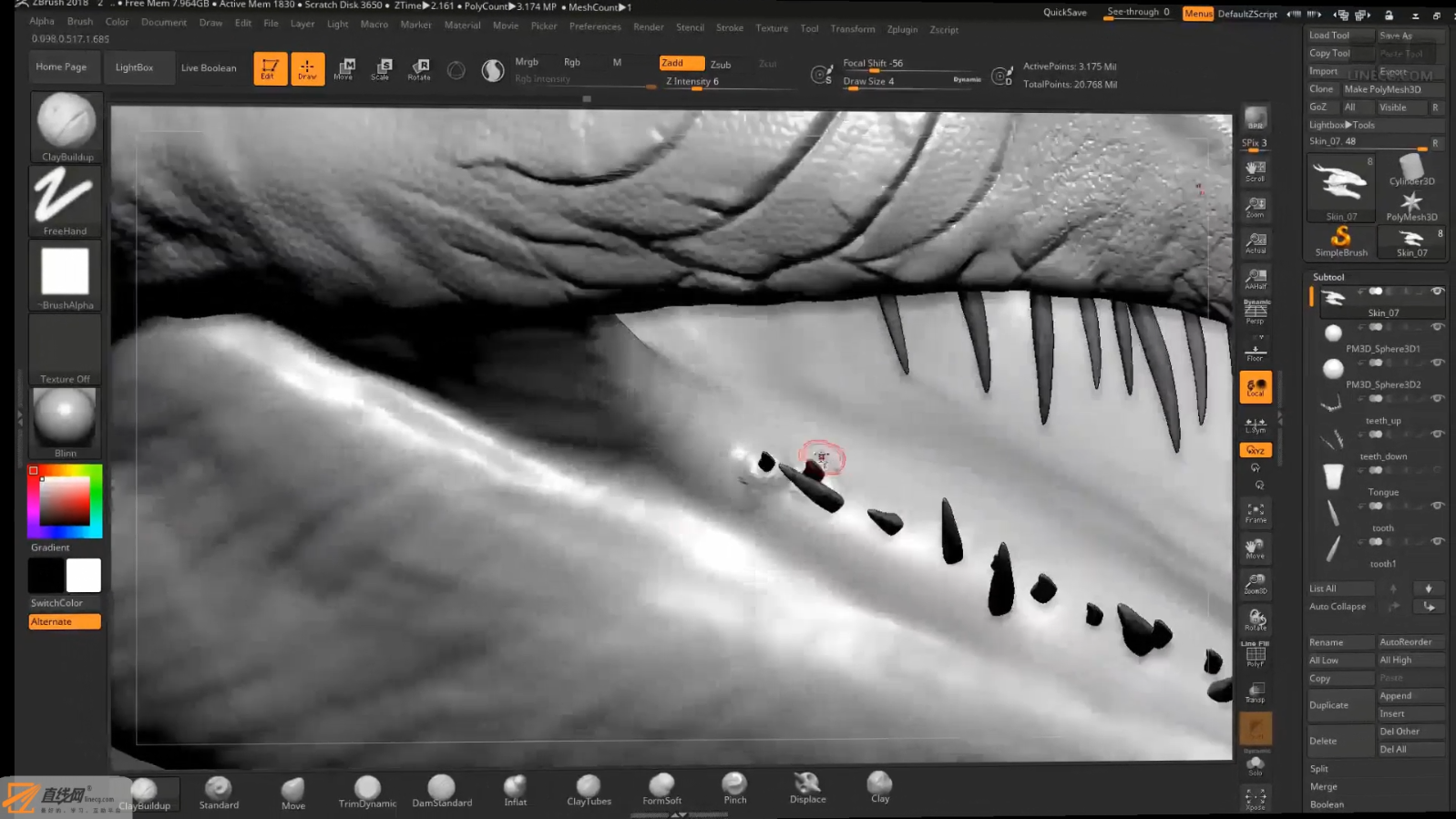
Task: Select the Inflat brush
Action: click(x=516, y=790)
